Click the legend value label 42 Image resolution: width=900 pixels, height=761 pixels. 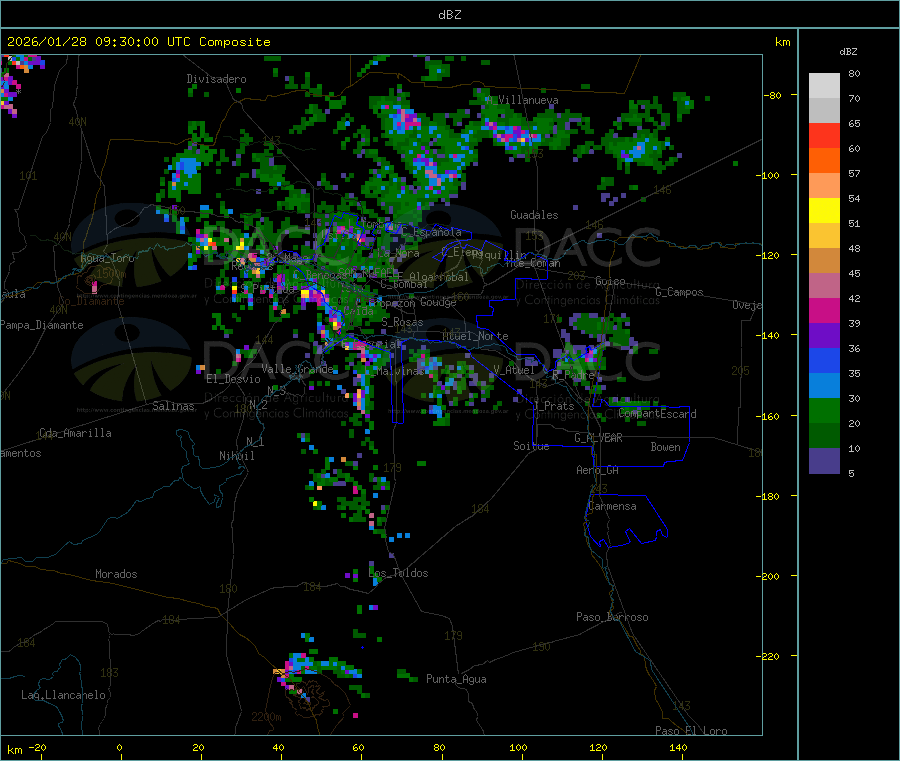[854, 298]
